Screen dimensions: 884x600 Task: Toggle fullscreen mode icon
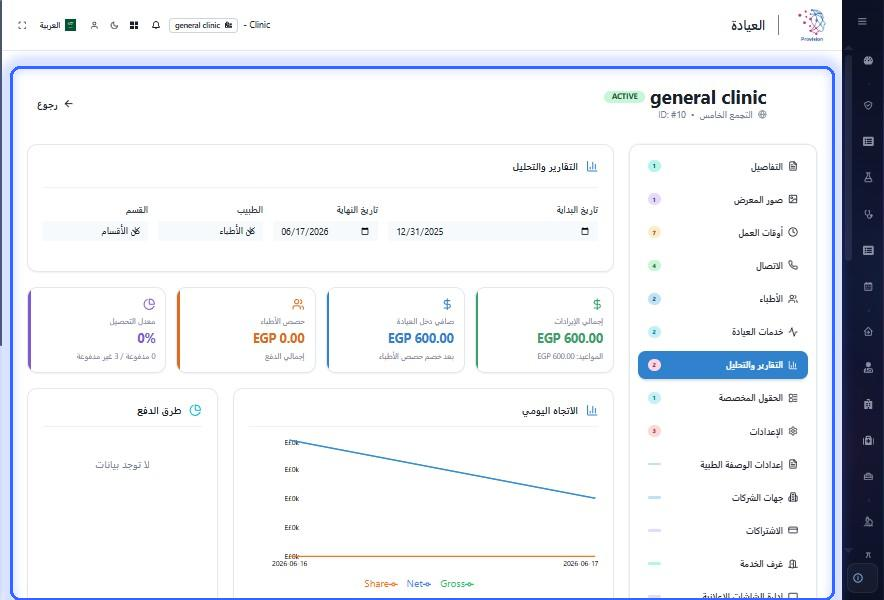click(x=22, y=25)
